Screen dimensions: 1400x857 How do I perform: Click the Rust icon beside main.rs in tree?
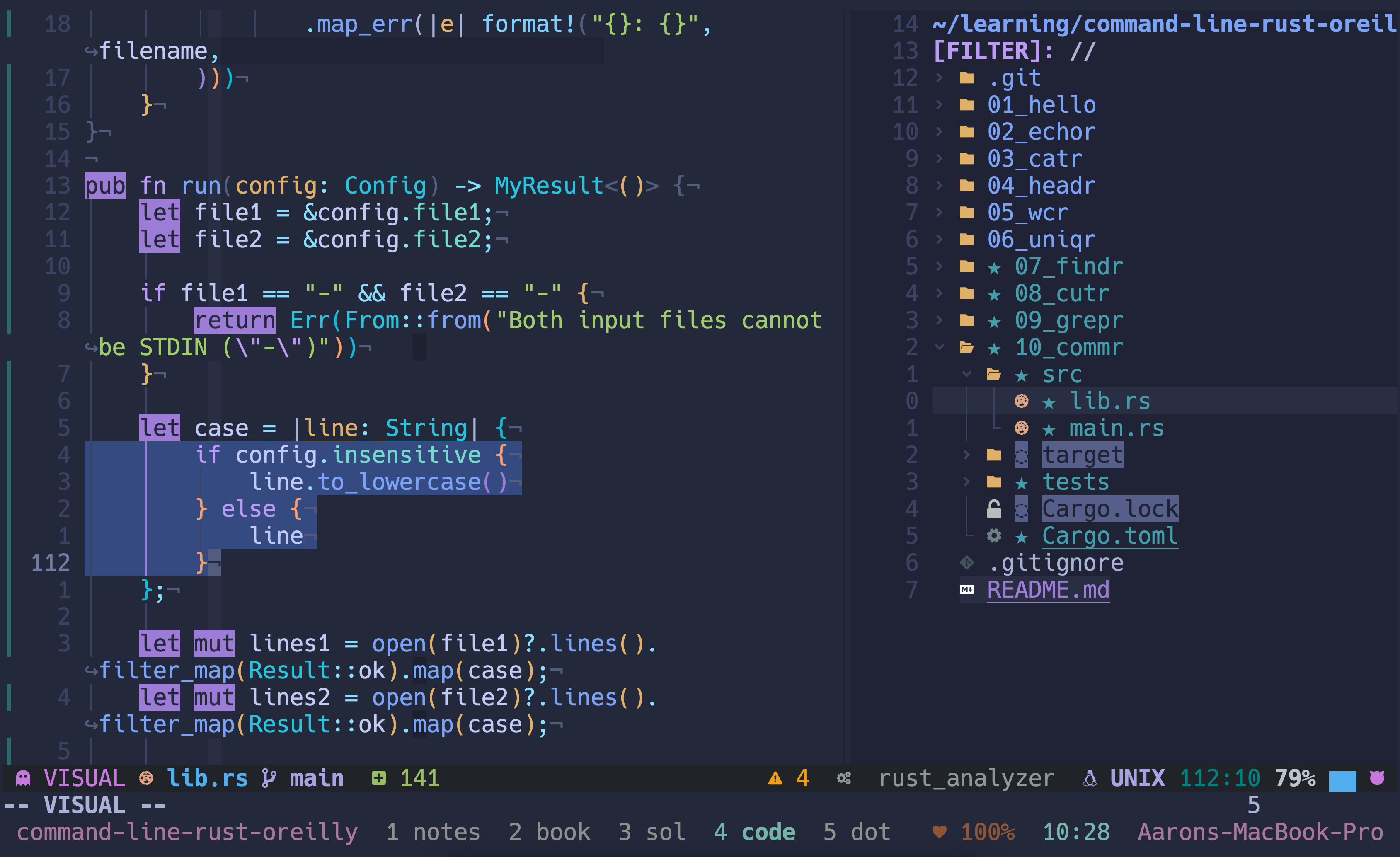[1021, 428]
